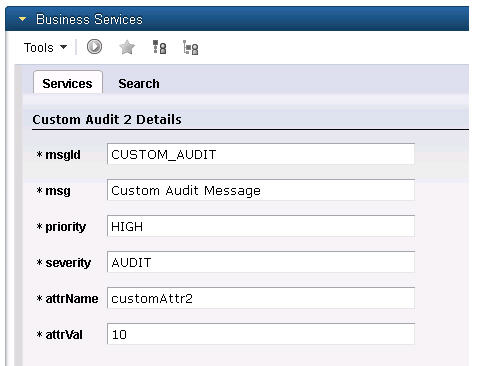Click the attrName field containing customAttr2

click(261, 298)
